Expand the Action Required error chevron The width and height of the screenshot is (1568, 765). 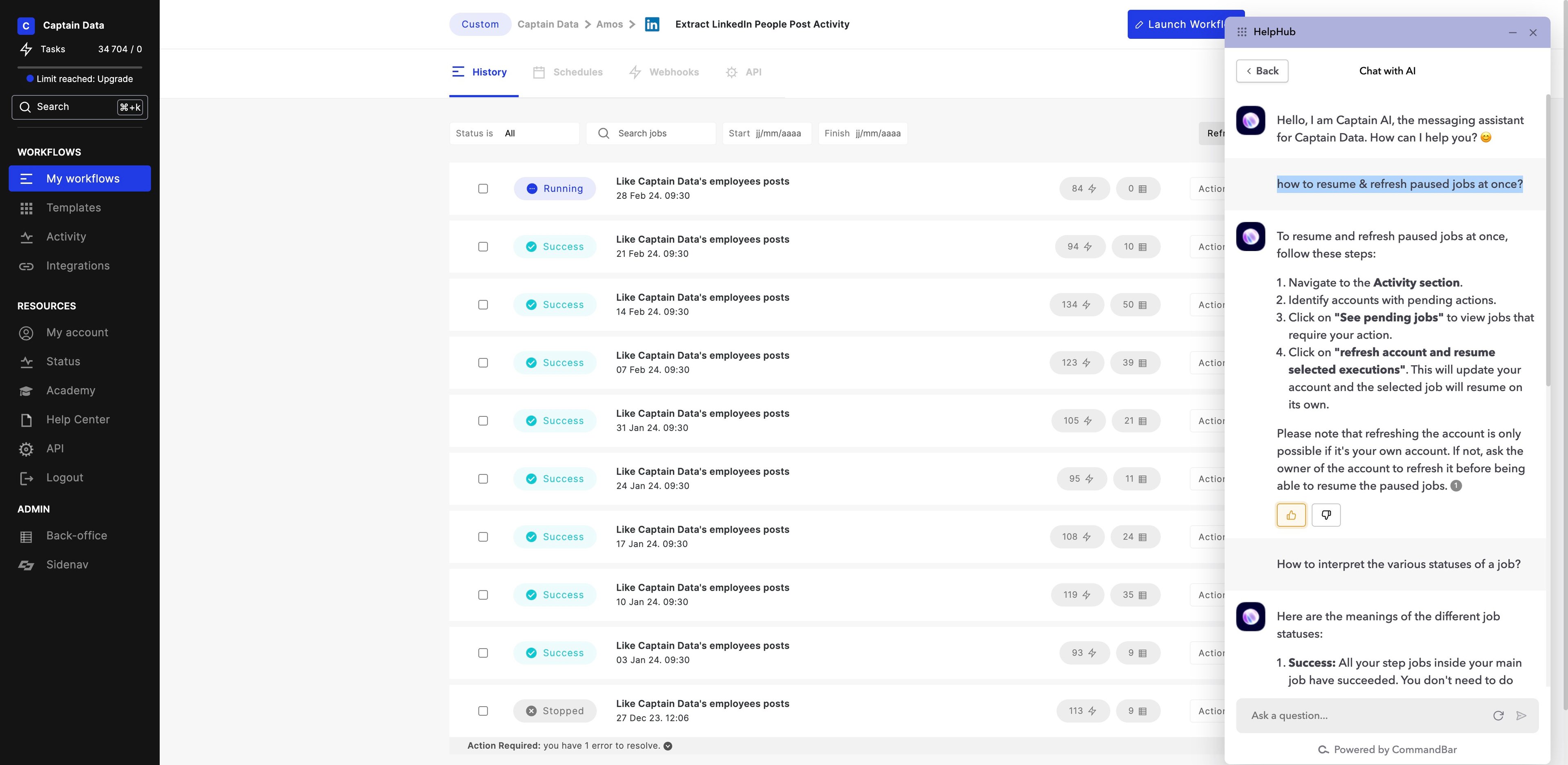668,746
